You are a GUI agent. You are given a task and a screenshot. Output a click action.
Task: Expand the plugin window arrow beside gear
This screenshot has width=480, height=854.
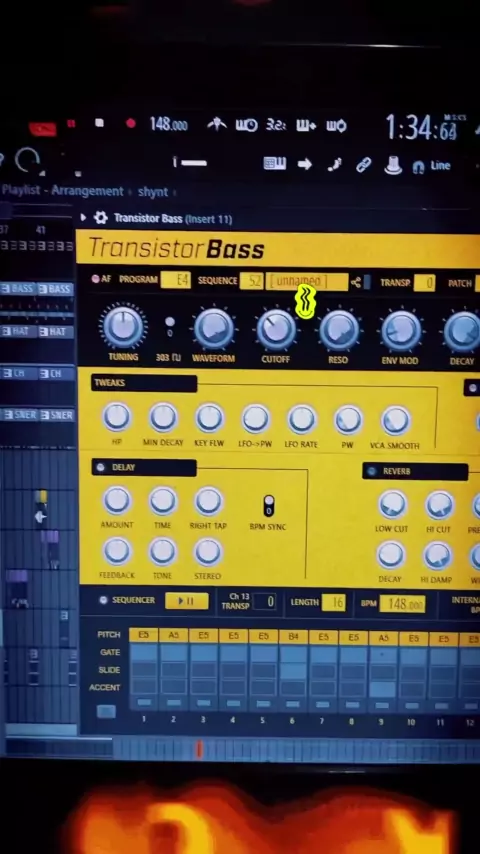(83, 218)
